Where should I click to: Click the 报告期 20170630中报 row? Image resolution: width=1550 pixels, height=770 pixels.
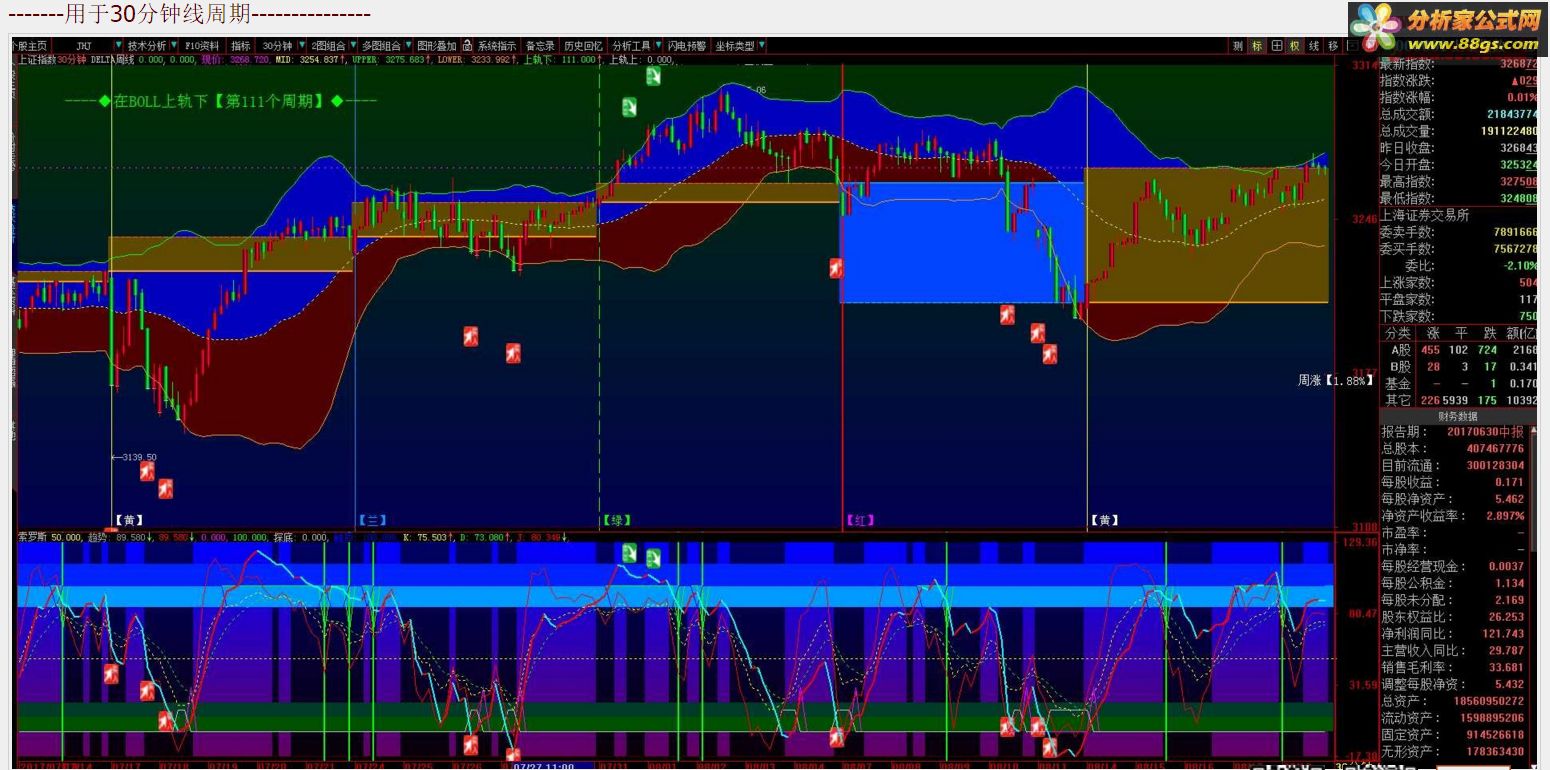click(1454, 432)
